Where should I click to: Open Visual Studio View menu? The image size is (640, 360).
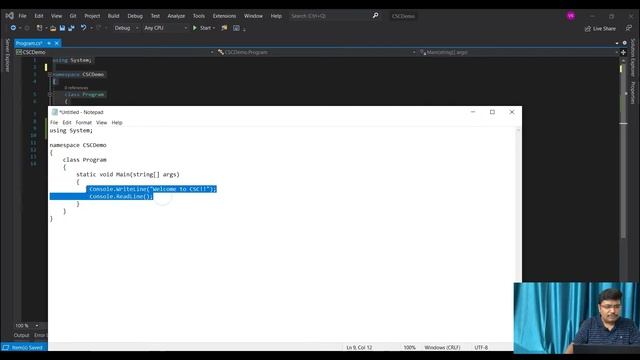[x=56, y=16]
